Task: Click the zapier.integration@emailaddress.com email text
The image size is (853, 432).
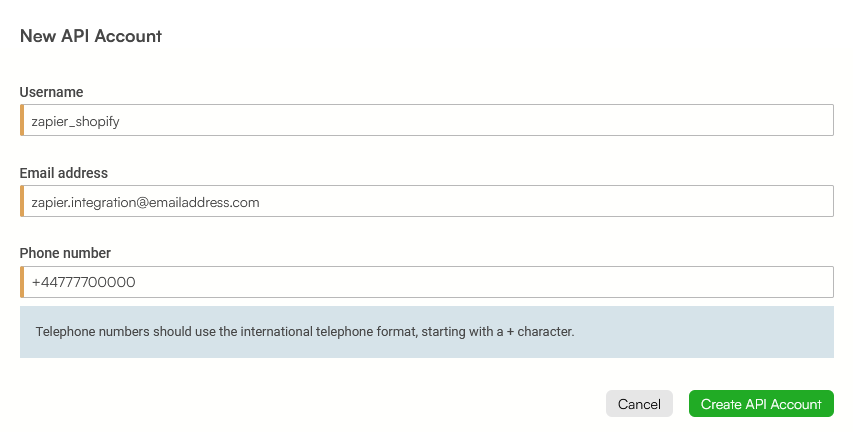Action: click(145, 202)
